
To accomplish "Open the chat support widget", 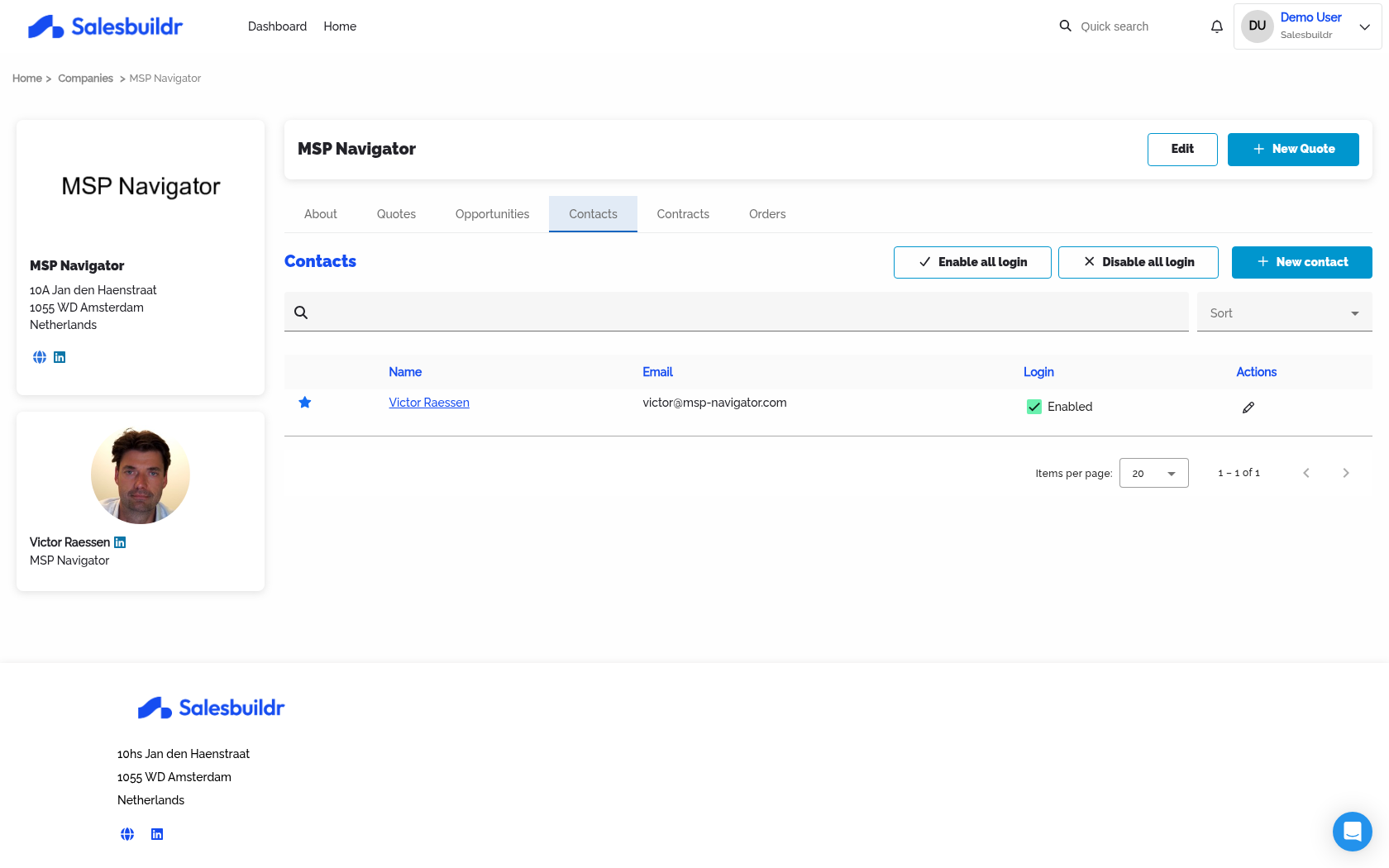I will tap(1353, 832).
